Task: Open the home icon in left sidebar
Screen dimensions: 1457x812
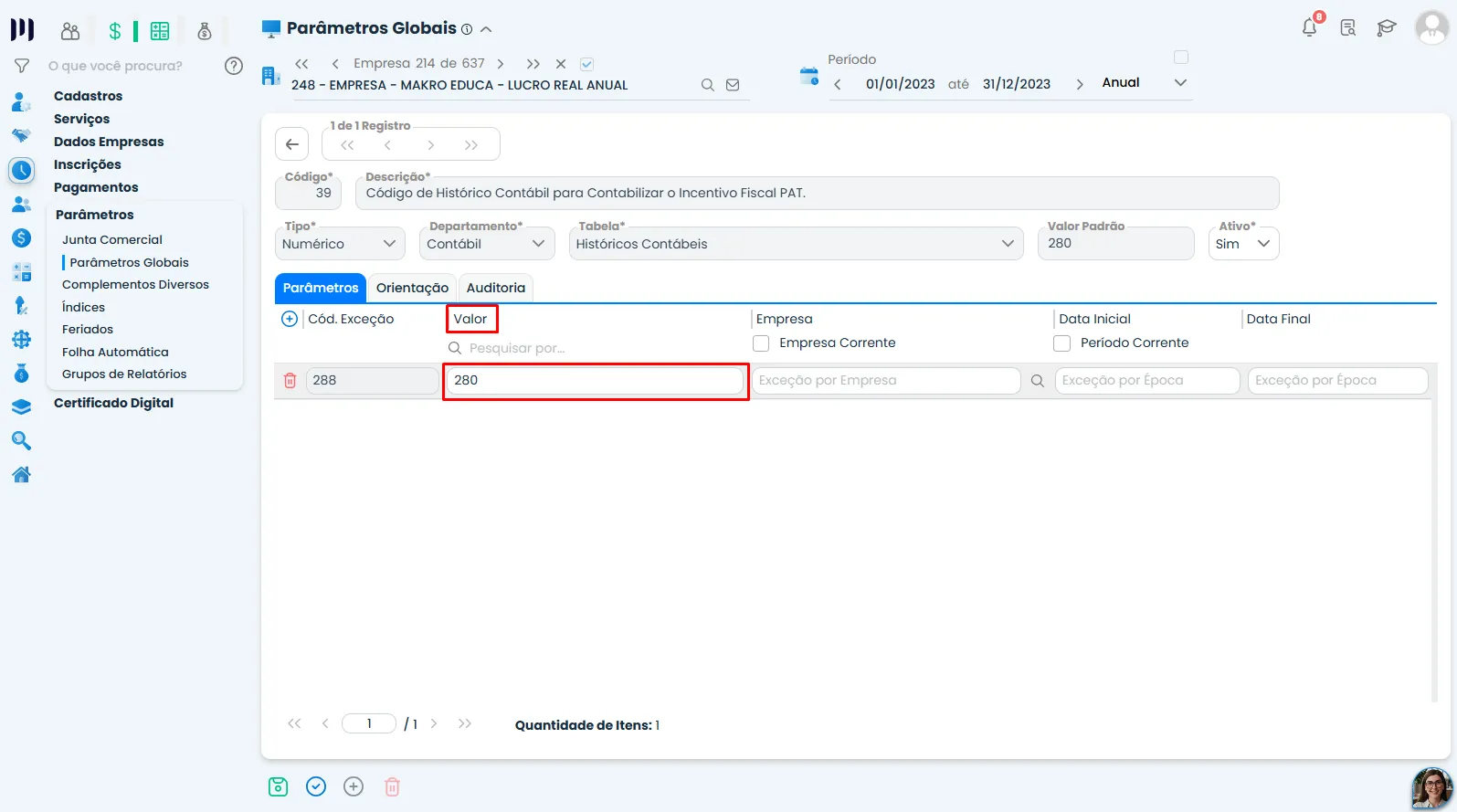Action: click(22, 475)
